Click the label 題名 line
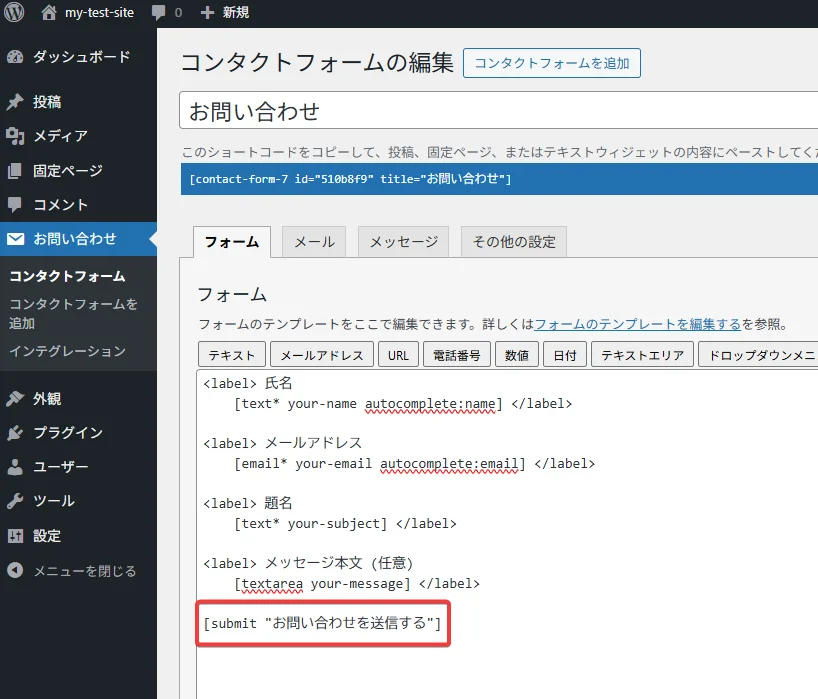818x699 pixels. 248,503
